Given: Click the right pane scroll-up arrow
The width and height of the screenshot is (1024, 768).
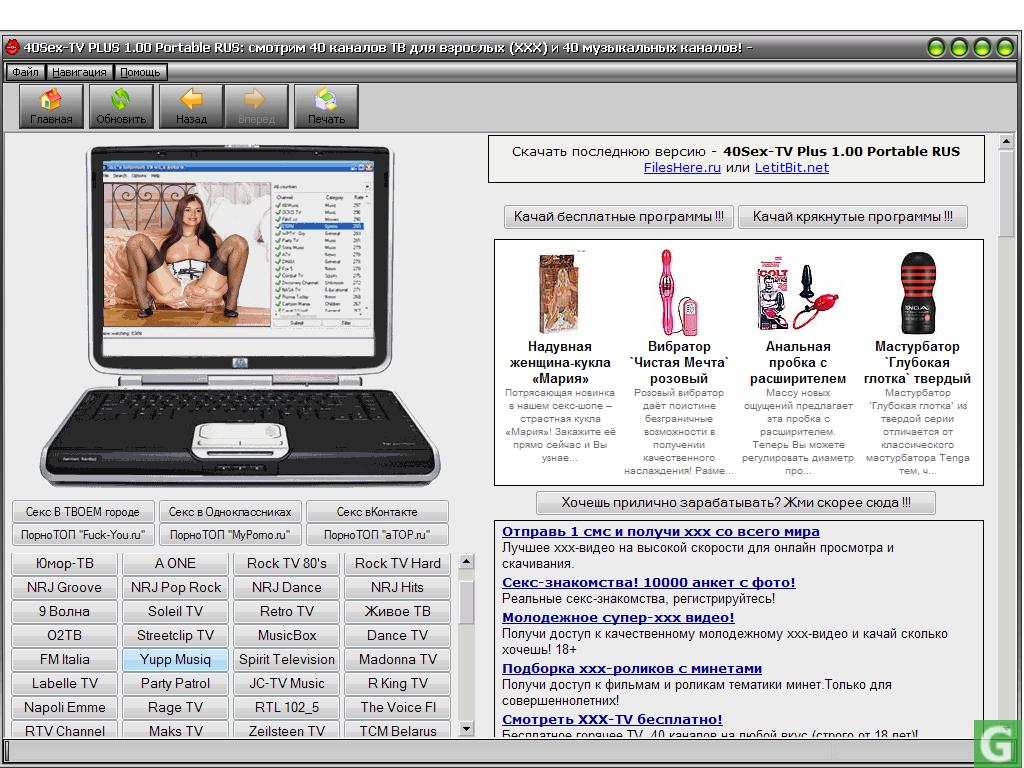Looking at the screenshot, I should pyautogui.click(x=1006, y=142).
